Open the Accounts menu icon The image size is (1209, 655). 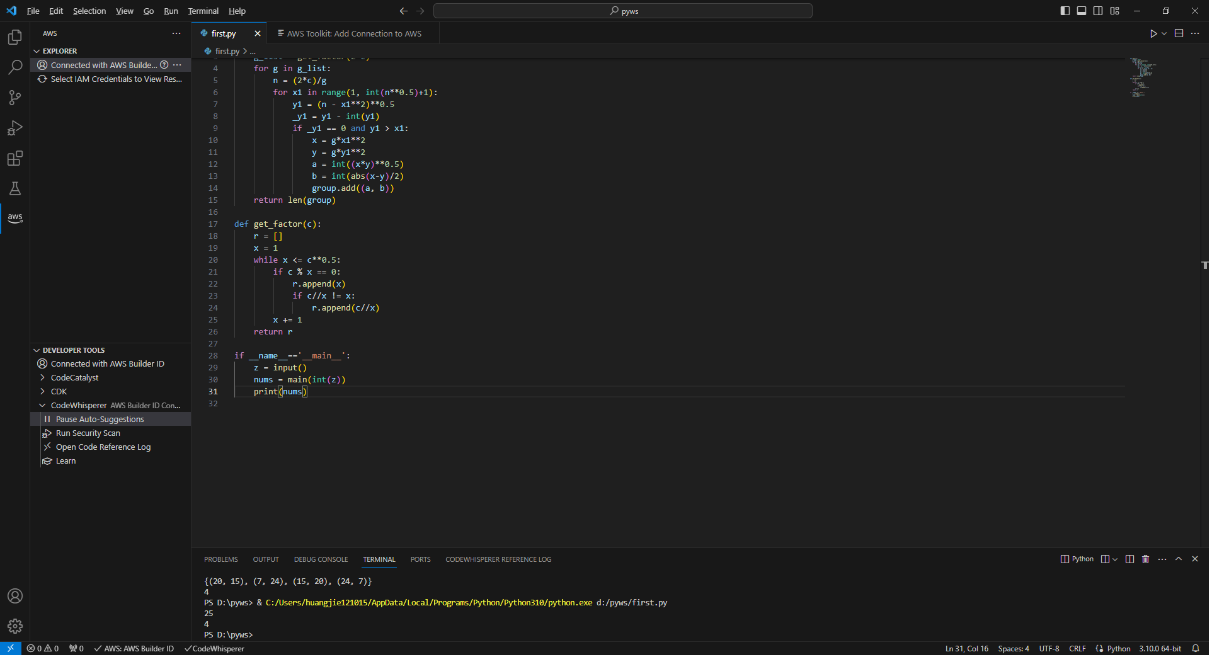point(15,596)
